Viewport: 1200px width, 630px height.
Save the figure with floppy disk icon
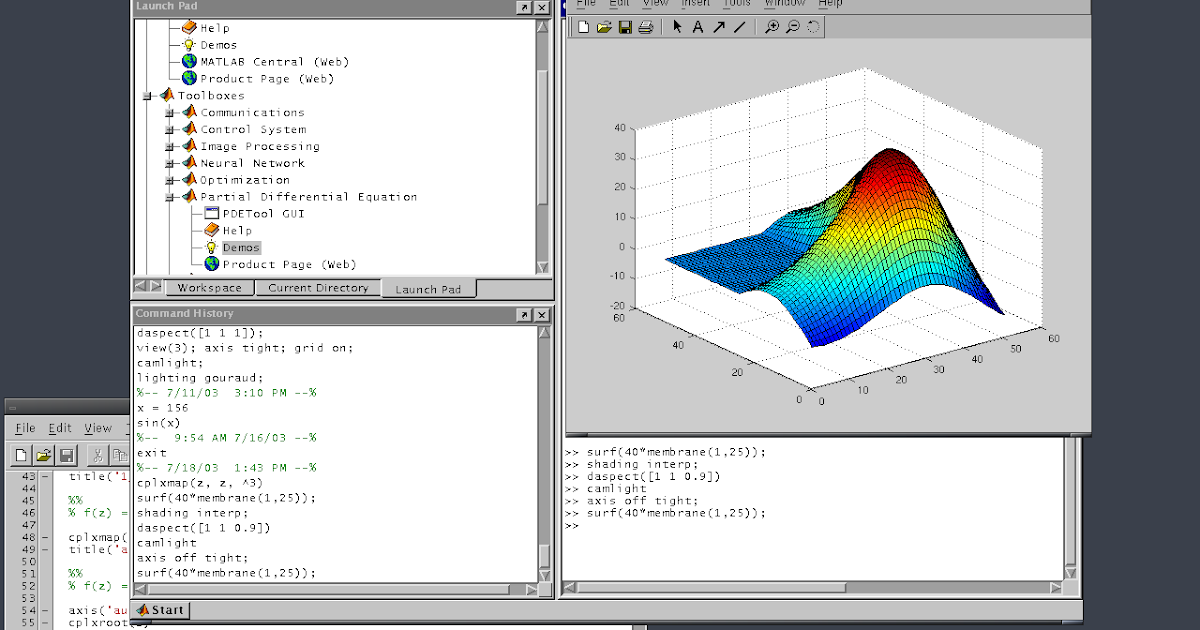coord(625,27)
